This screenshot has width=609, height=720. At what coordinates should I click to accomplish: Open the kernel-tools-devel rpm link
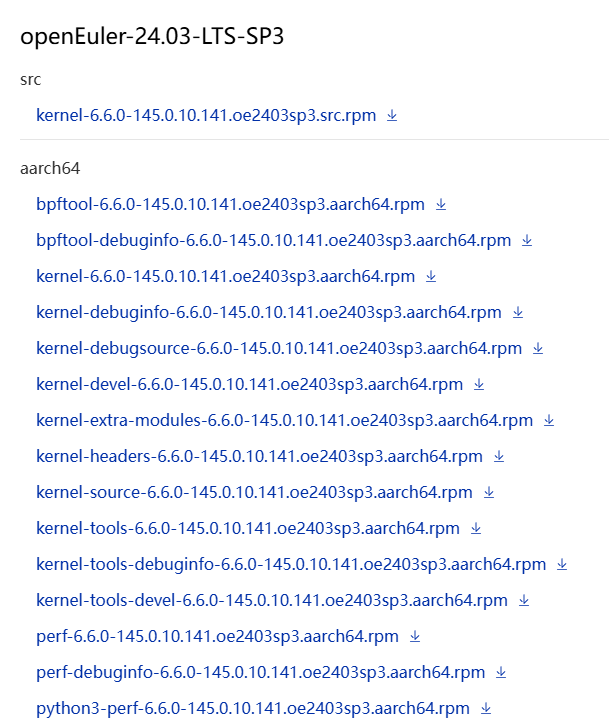[272, 601]
